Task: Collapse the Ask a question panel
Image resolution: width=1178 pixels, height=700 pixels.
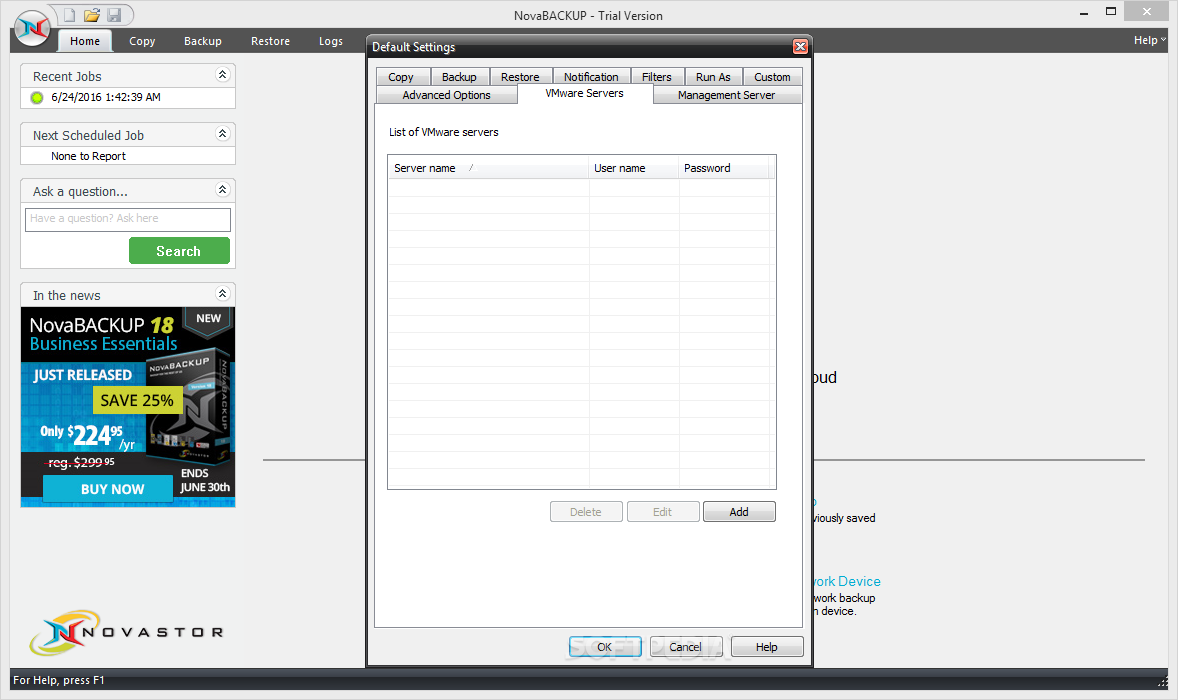Action: click(x=222, y=189)
